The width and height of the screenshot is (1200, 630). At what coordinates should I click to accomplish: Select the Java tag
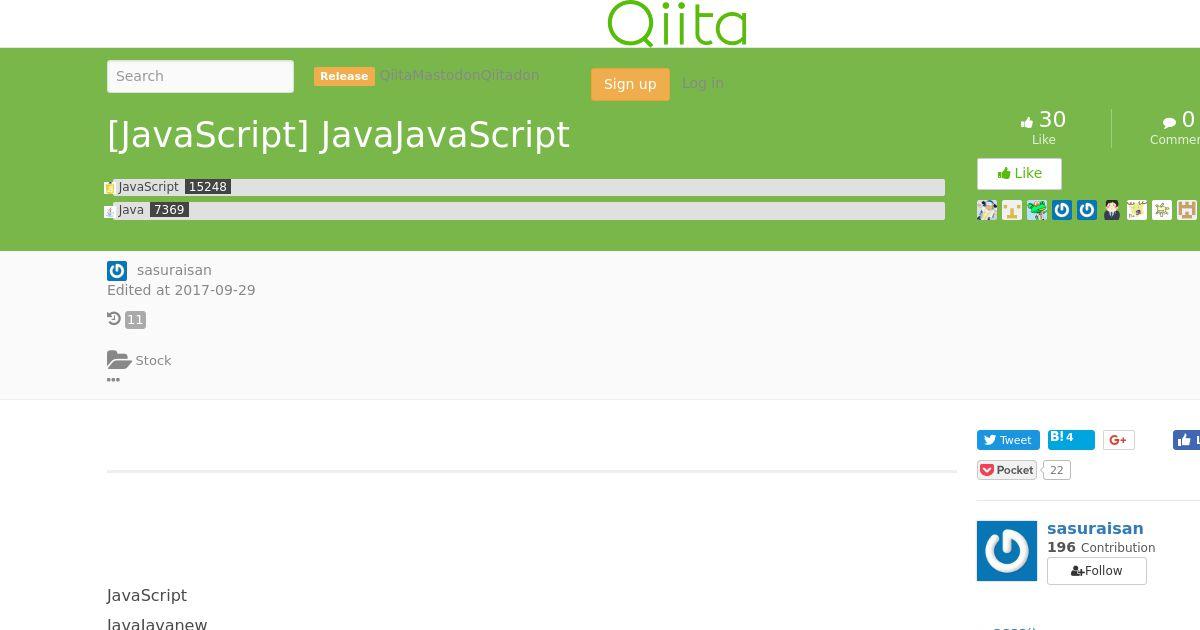(131, 210)
